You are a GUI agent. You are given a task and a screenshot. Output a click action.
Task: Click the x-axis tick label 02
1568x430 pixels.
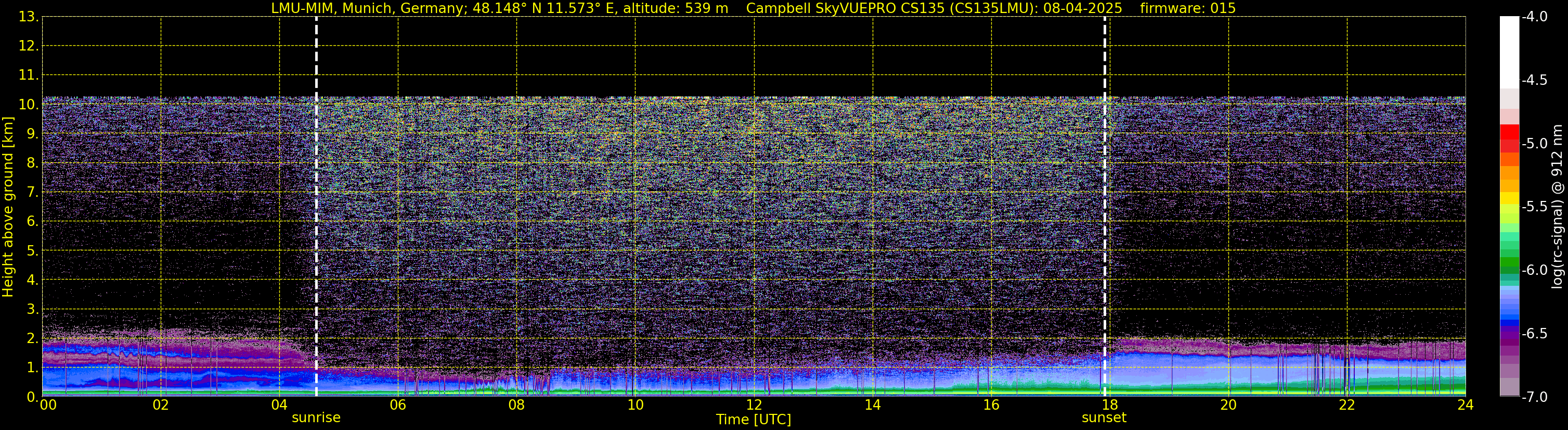(x=161, y=405)
